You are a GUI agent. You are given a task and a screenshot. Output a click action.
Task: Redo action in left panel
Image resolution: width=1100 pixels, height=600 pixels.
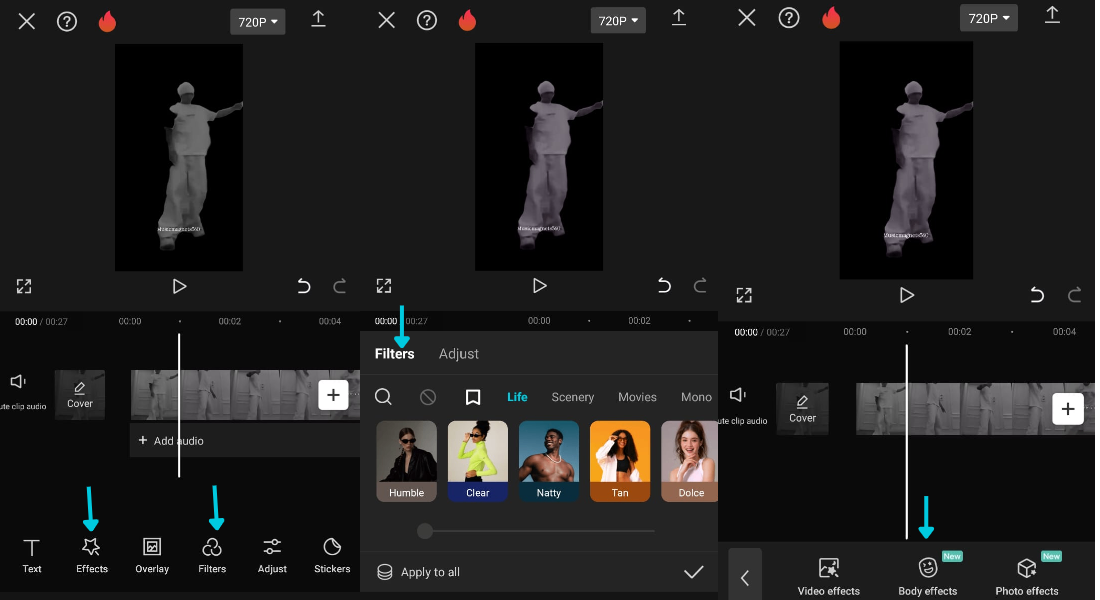click(x=340, y=286)
